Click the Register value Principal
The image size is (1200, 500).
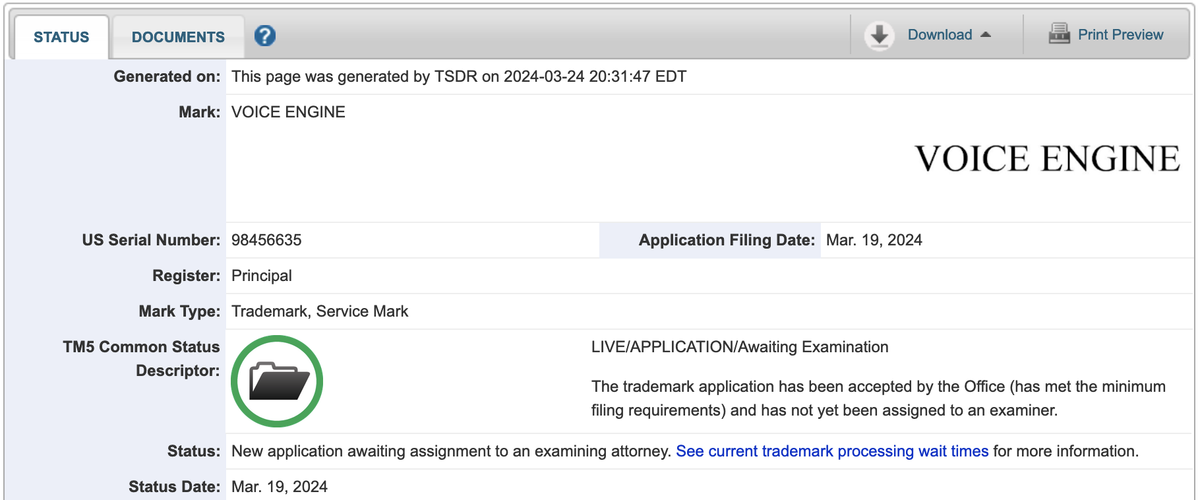click(x=262, y=275)
